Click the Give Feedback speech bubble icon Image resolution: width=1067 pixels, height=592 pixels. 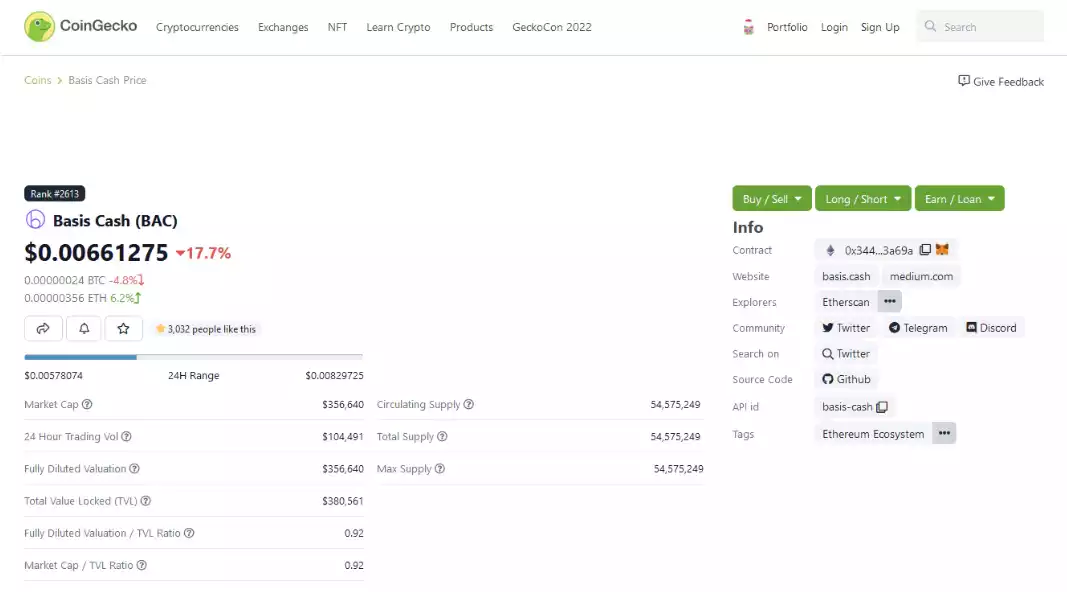pyautogui.click(x=964, y=81)
